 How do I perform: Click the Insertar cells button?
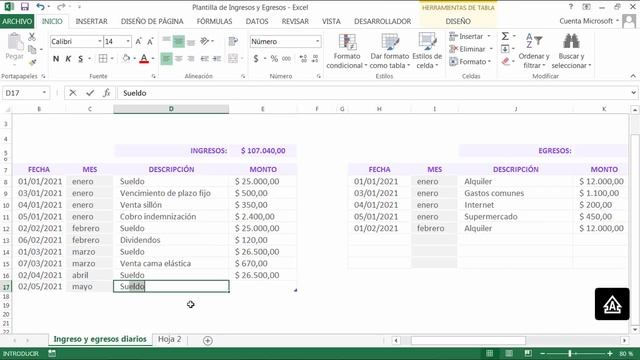(470, 36)
